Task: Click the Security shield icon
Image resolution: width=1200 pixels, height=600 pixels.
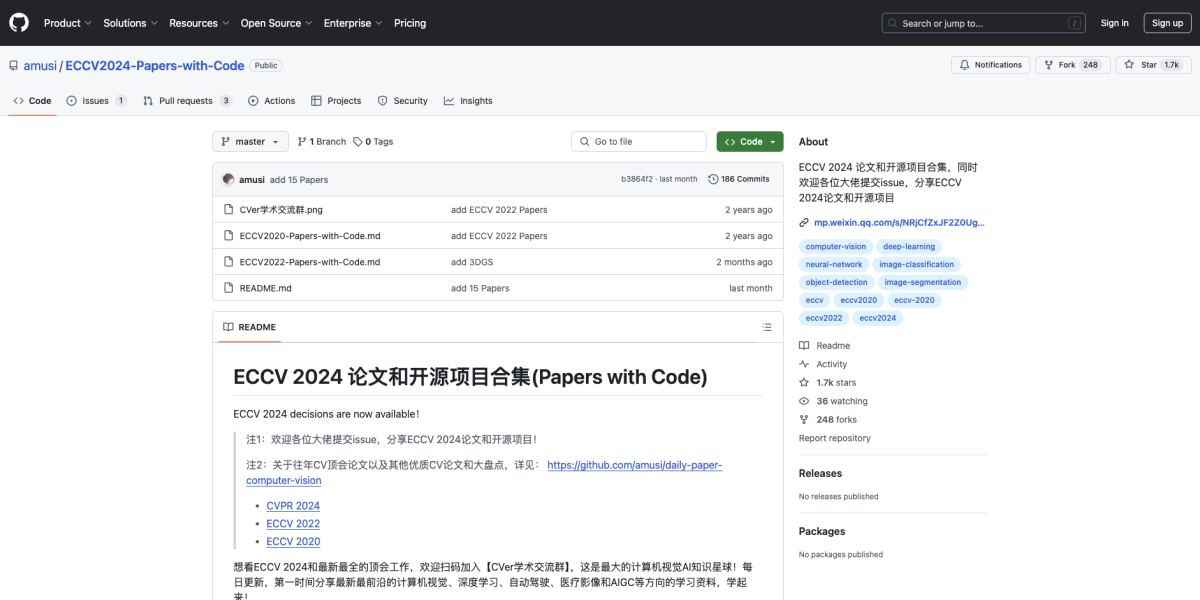Action: [381, 100]
